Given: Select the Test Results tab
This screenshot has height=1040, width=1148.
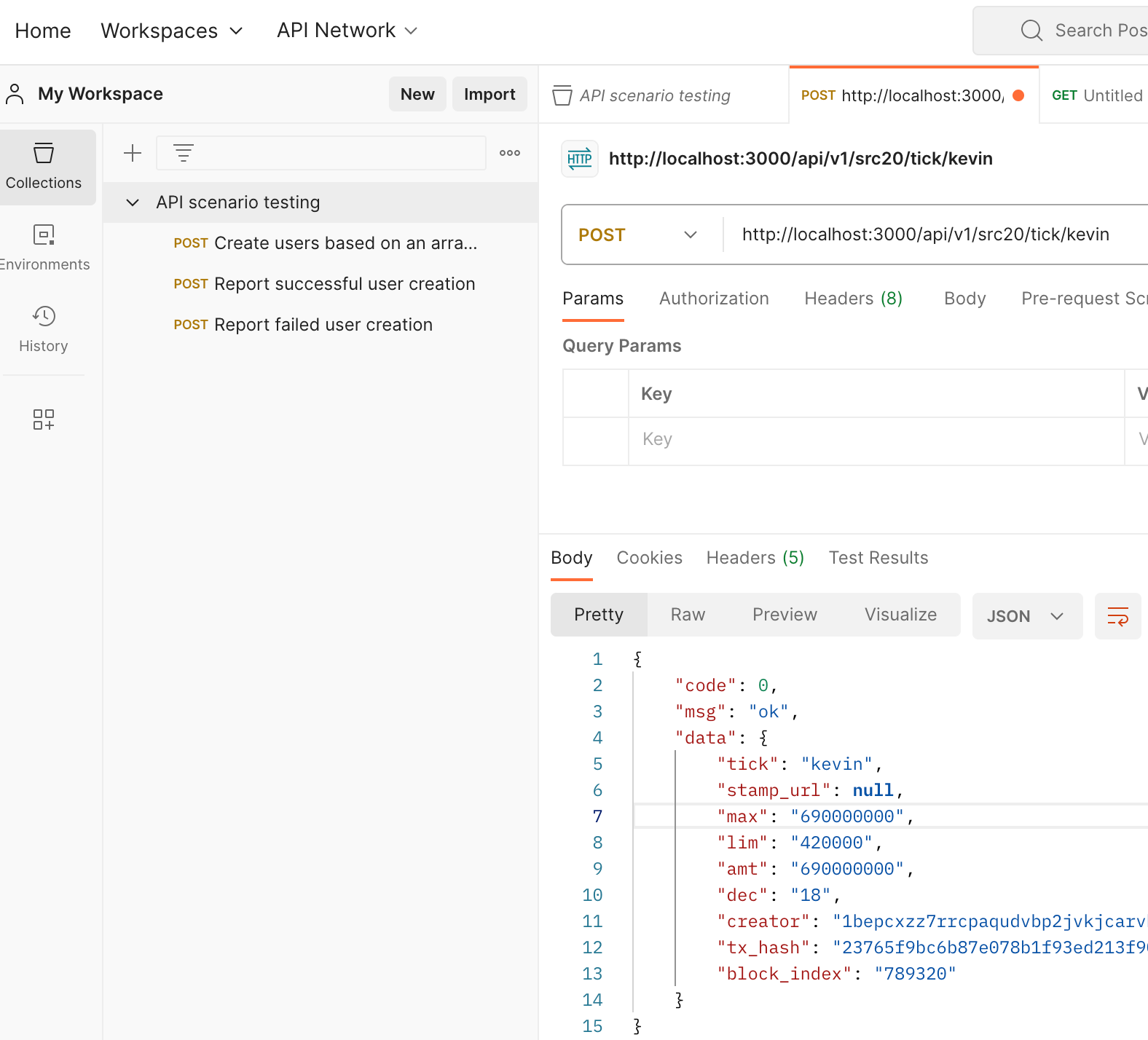Looking at the screenshot, I should click(x=878, y=558).
